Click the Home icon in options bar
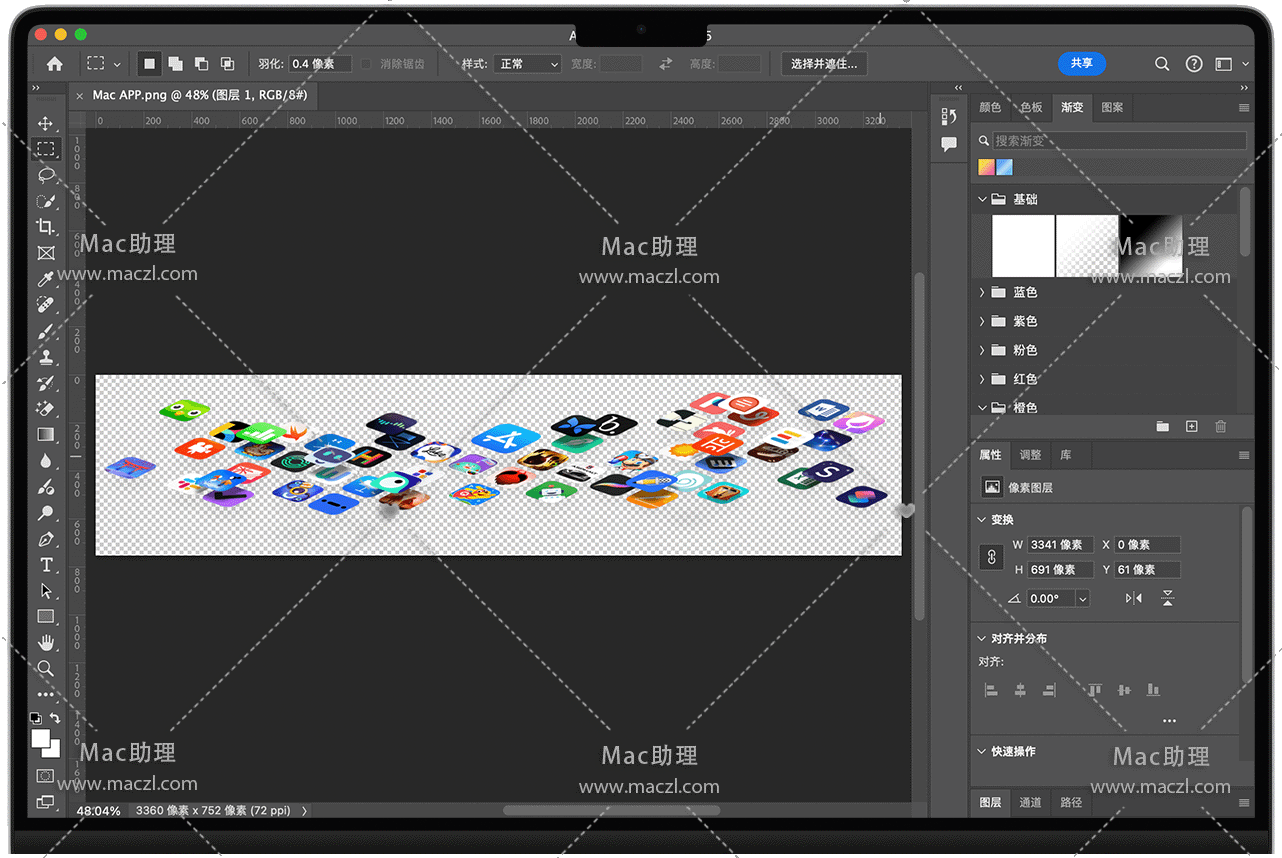 tap(55, 64)
